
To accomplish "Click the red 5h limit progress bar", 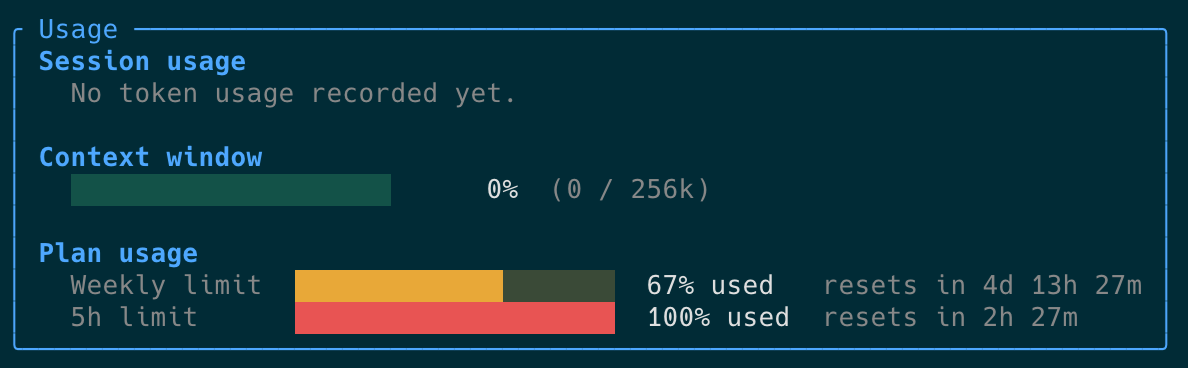I will pos(455,318).
